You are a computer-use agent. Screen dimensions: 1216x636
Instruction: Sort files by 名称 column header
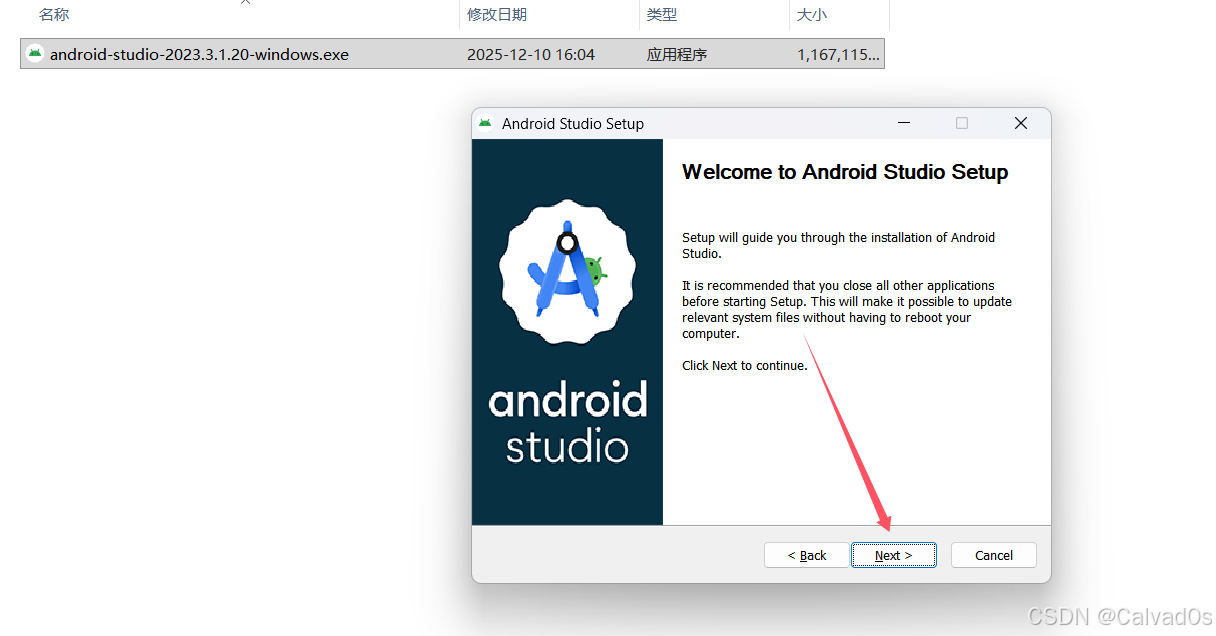tap(54, 15)
